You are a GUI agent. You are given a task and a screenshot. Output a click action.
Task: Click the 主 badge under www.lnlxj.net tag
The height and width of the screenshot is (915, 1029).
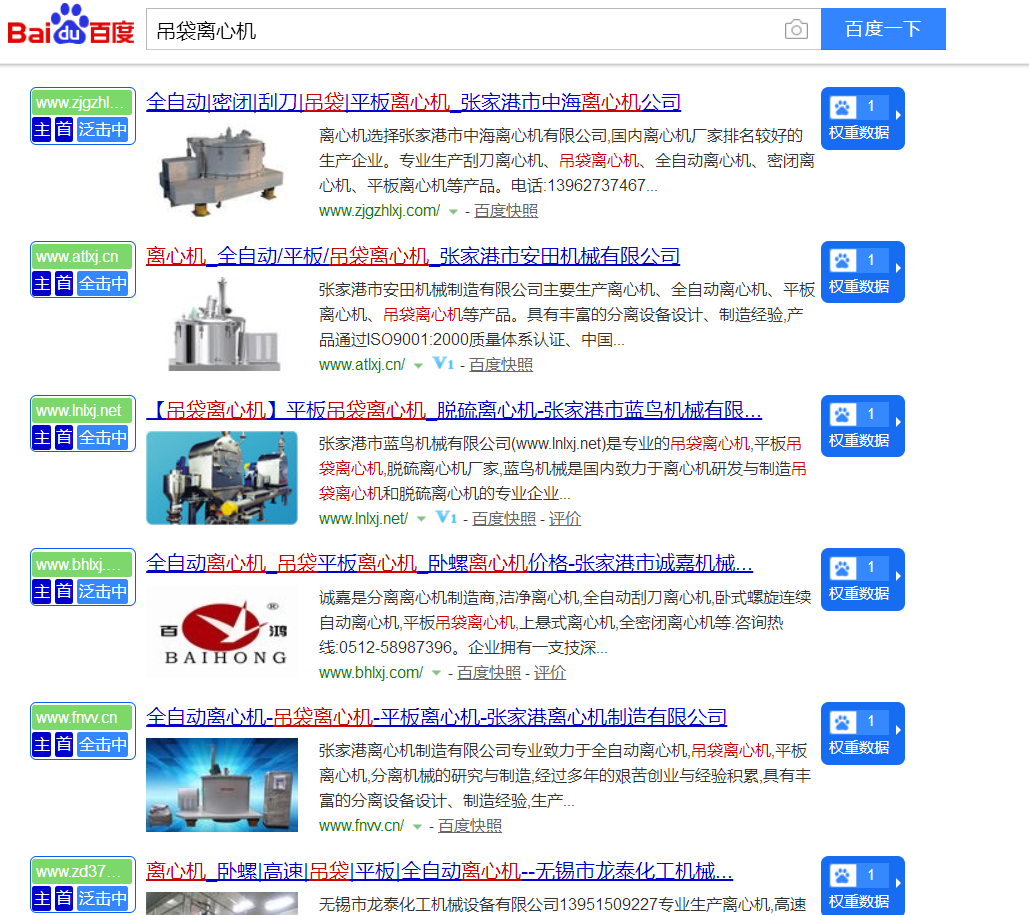coord(41,437)
